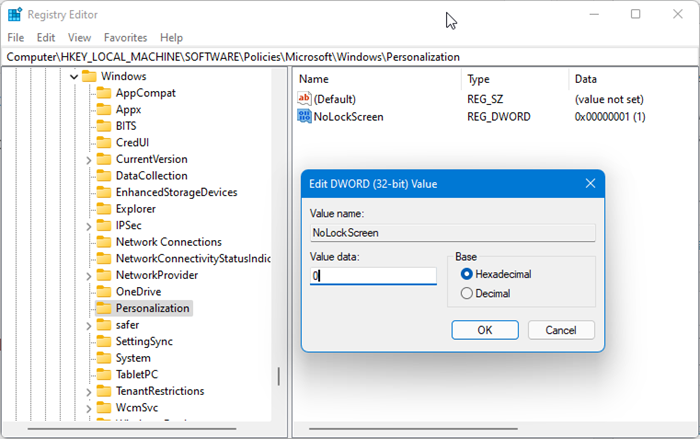Expand the NetworkProvider key

pos(89,275)
